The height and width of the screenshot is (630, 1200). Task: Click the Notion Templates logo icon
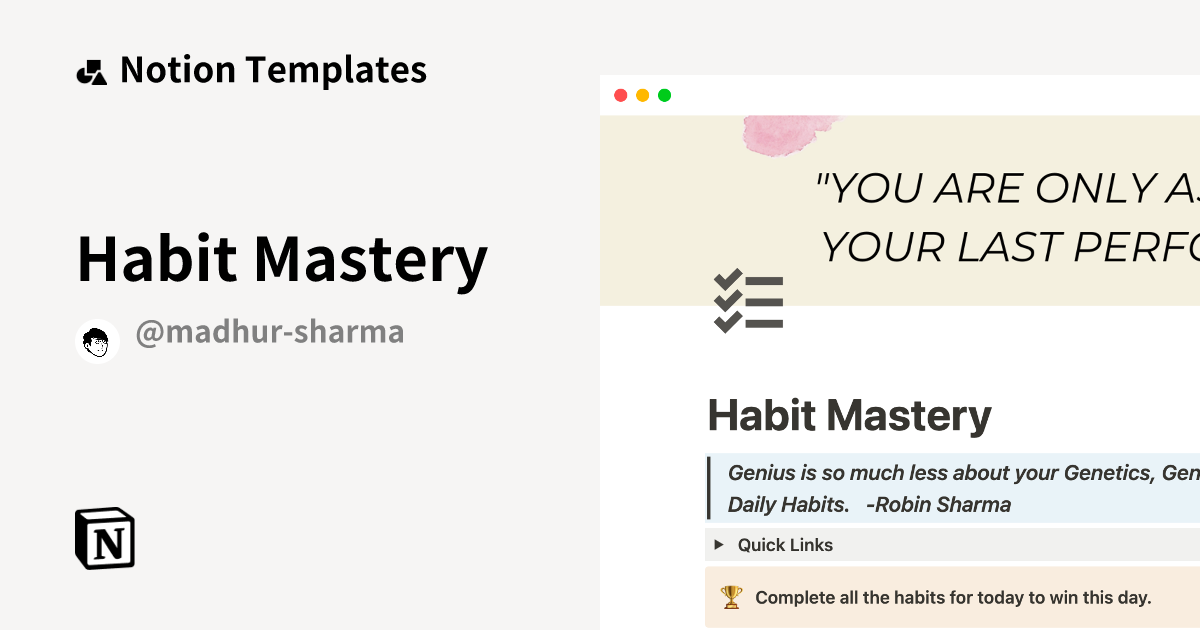coord(92,70)
